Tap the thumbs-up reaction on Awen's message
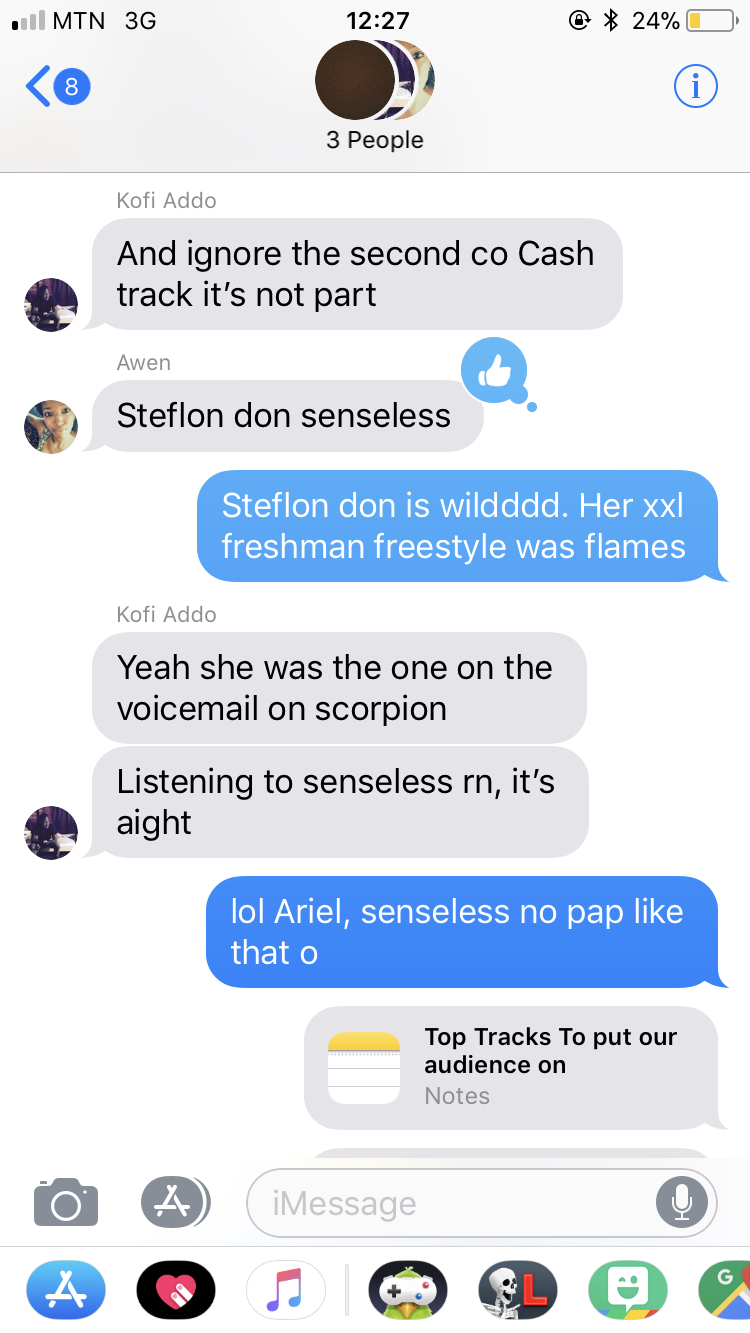The image size is (750, 1334). [494, 371]
